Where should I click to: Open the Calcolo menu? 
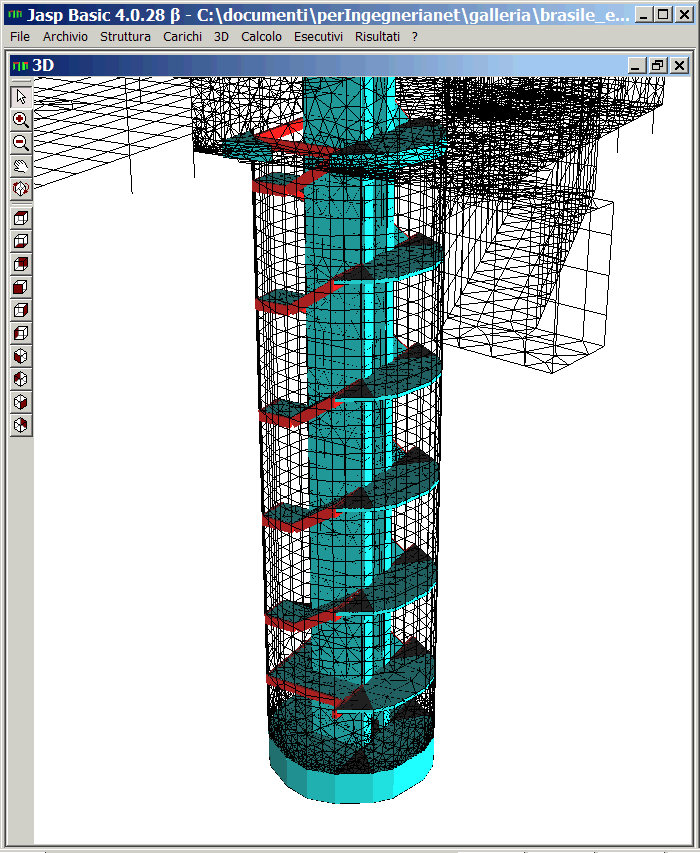click(x=261, y=36)
